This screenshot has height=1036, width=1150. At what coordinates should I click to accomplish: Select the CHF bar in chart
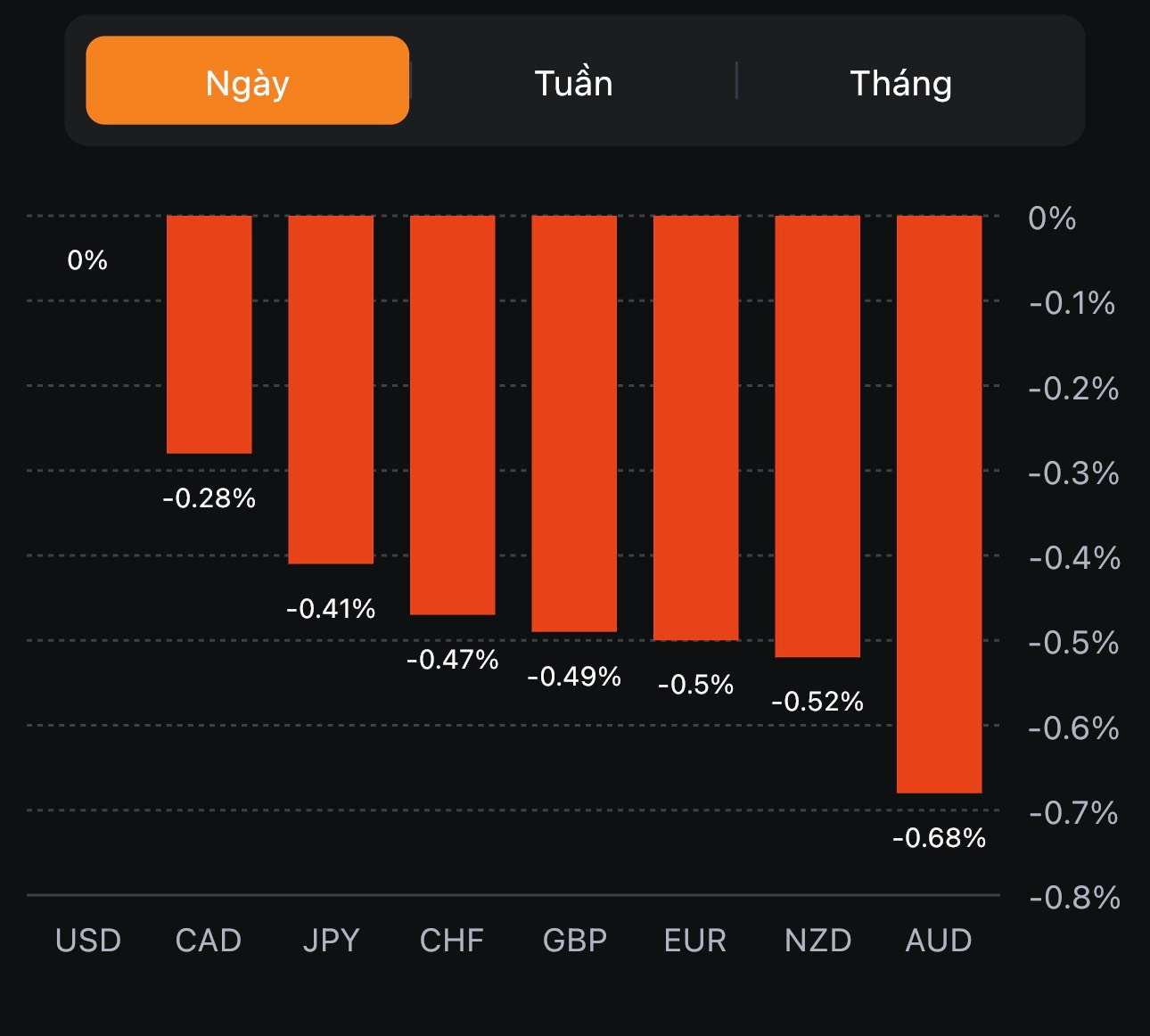coord(452,415)
